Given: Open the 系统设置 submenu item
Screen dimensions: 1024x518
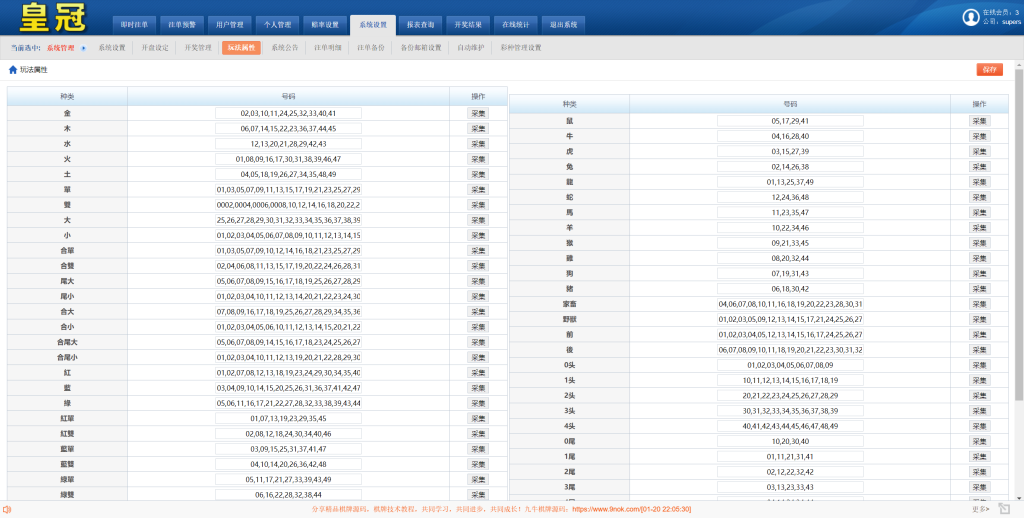Looking at the screenshot, I should [112, 48].
